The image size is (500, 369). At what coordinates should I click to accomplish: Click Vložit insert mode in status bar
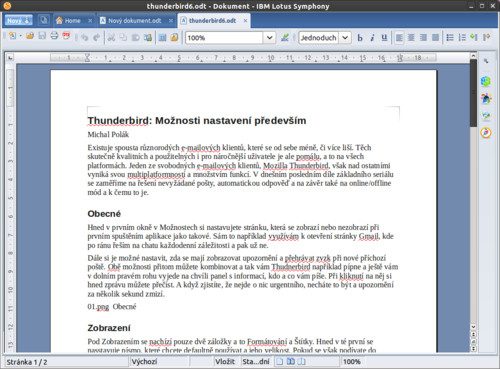pyautogui.click(x=225, y=362)
